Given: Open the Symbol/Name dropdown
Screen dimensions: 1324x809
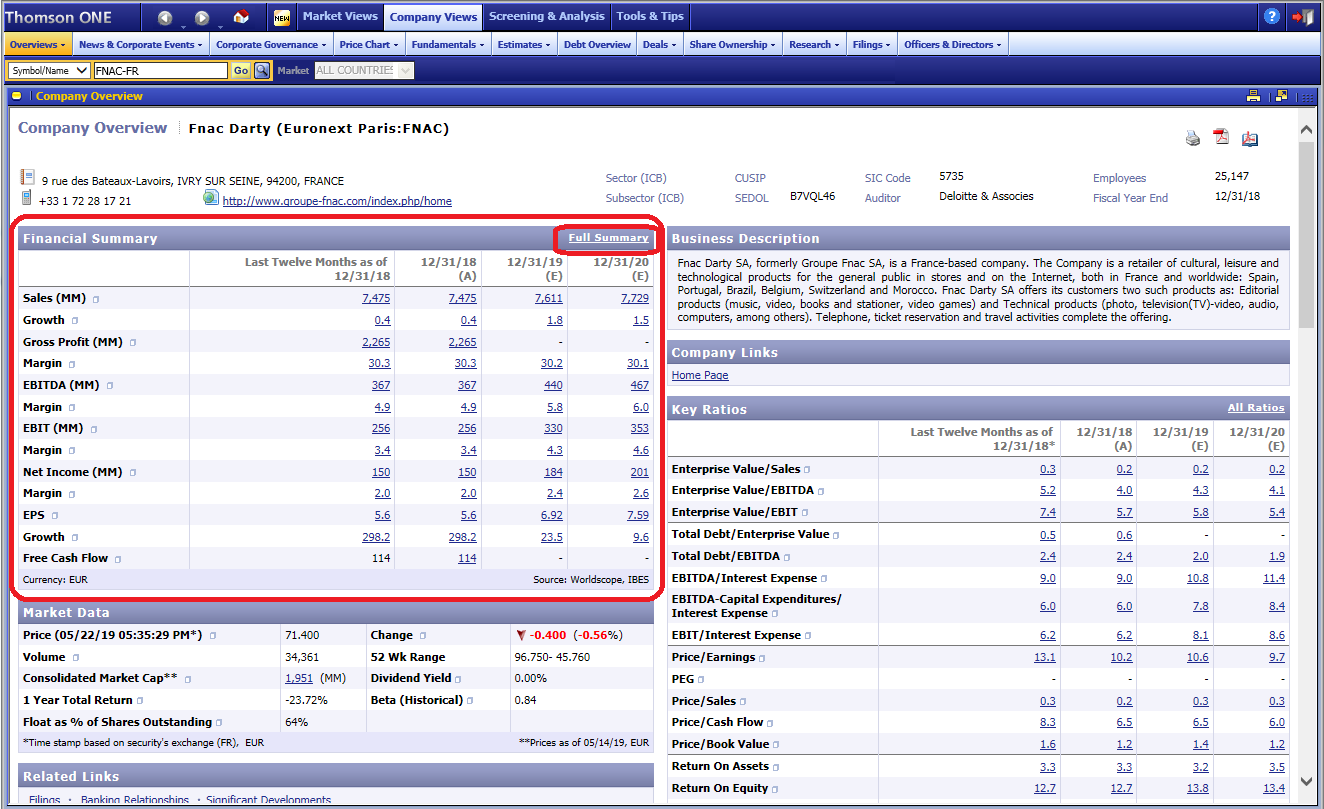Looking at the screenshot, I should (x=49, y=70).
